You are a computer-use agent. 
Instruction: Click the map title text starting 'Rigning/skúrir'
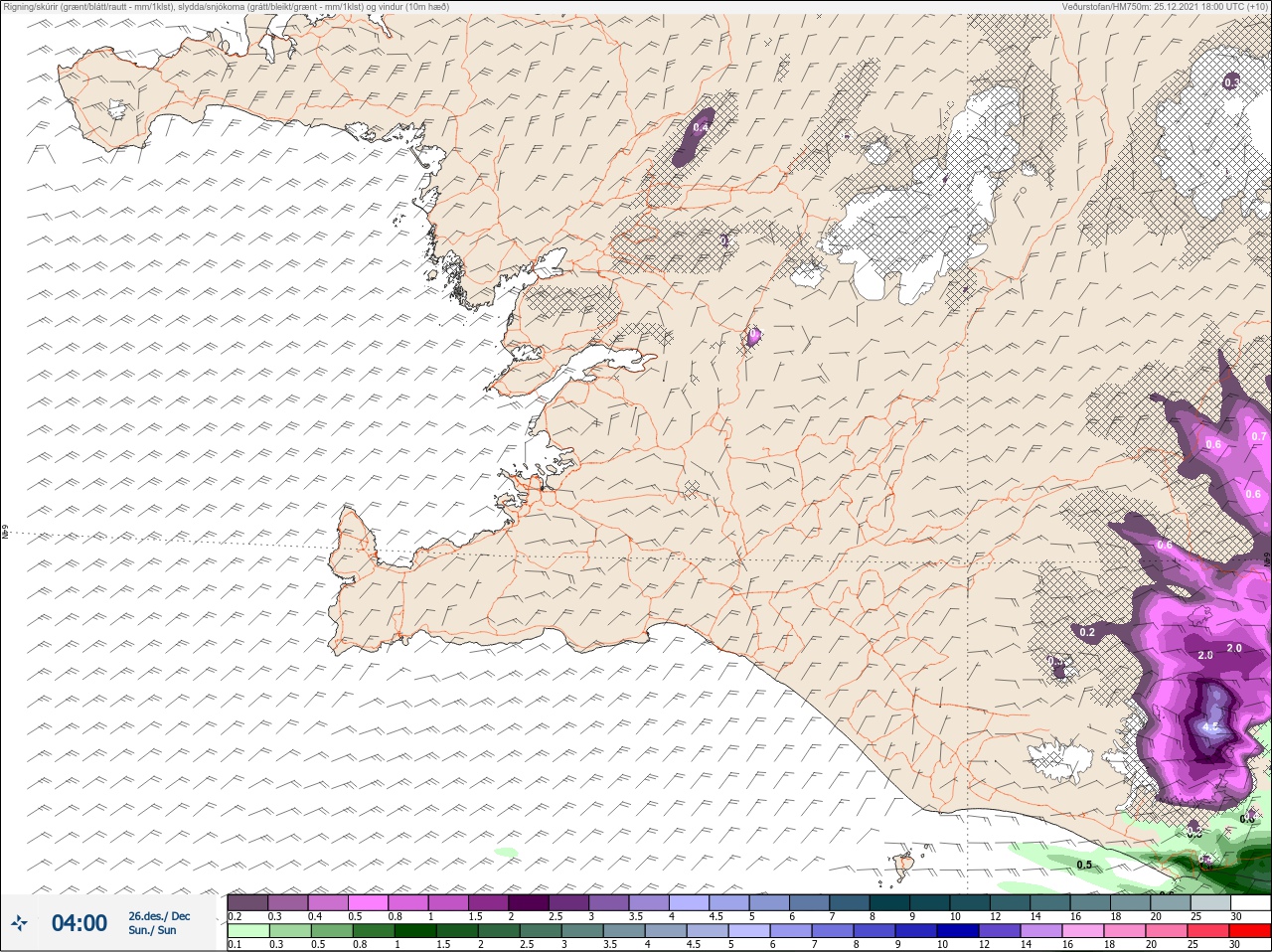[x=225, y=7]
